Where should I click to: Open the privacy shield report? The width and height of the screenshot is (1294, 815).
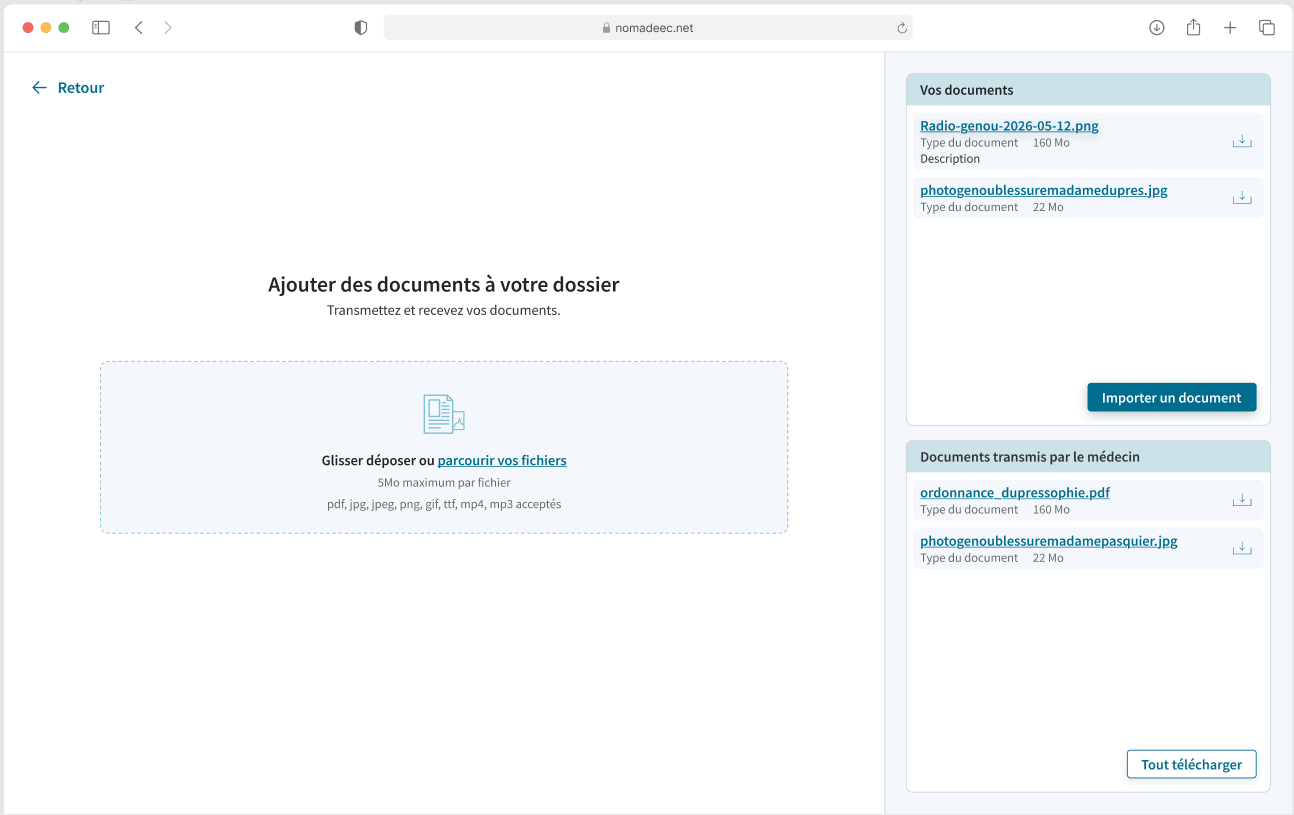361,28
